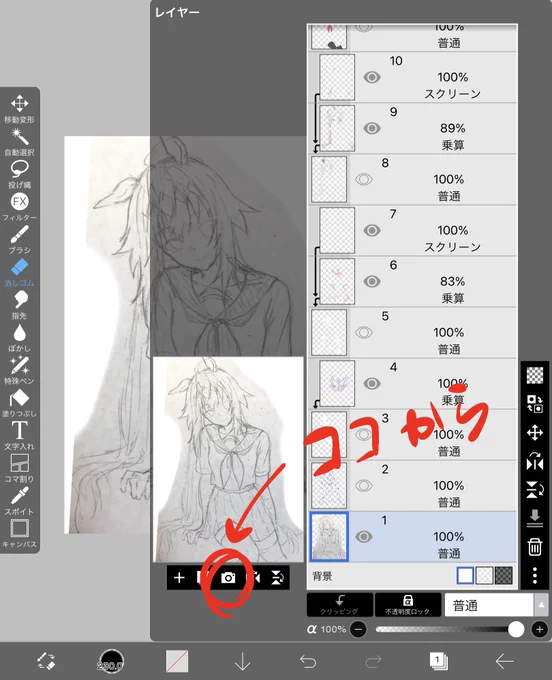Toggle visibility of layer 9

point(372,128)
